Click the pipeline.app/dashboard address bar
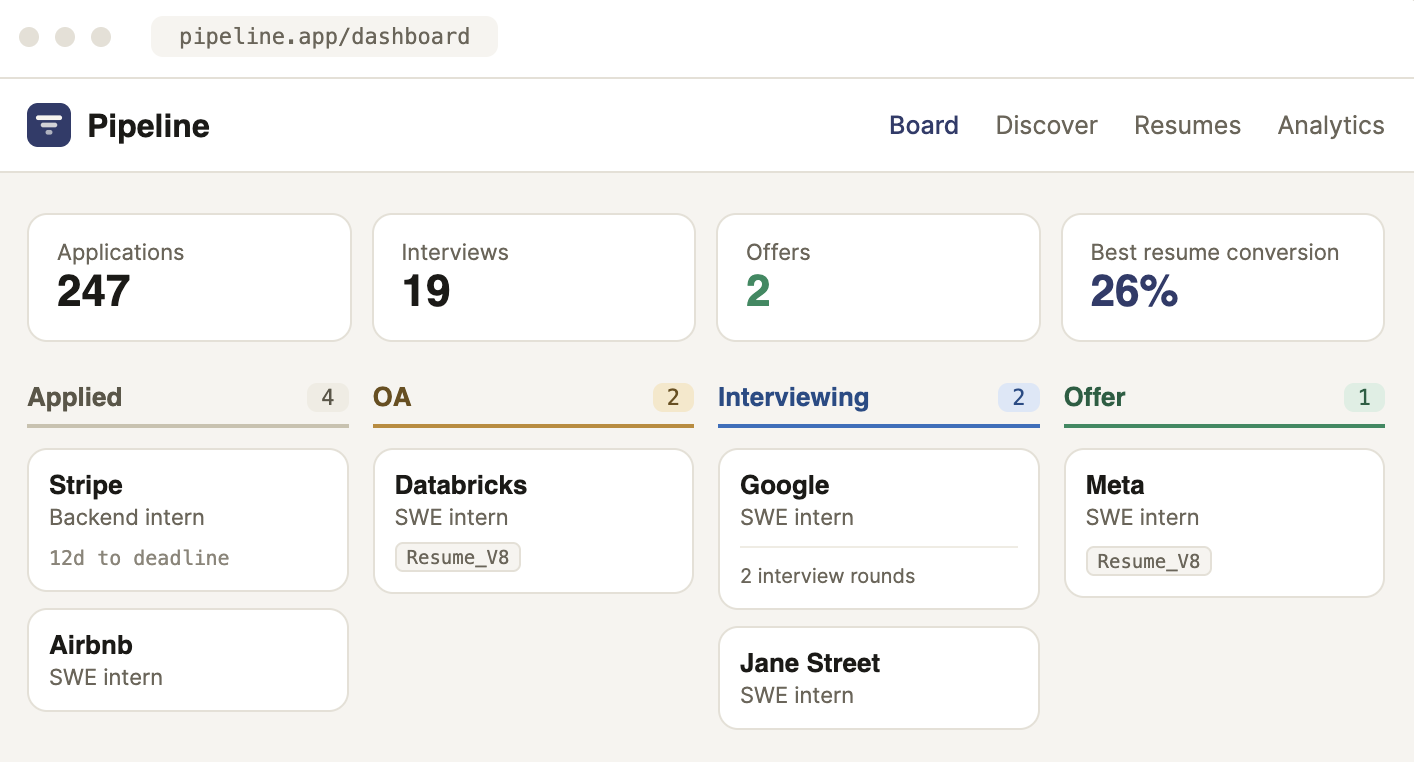 pos(324,37)
